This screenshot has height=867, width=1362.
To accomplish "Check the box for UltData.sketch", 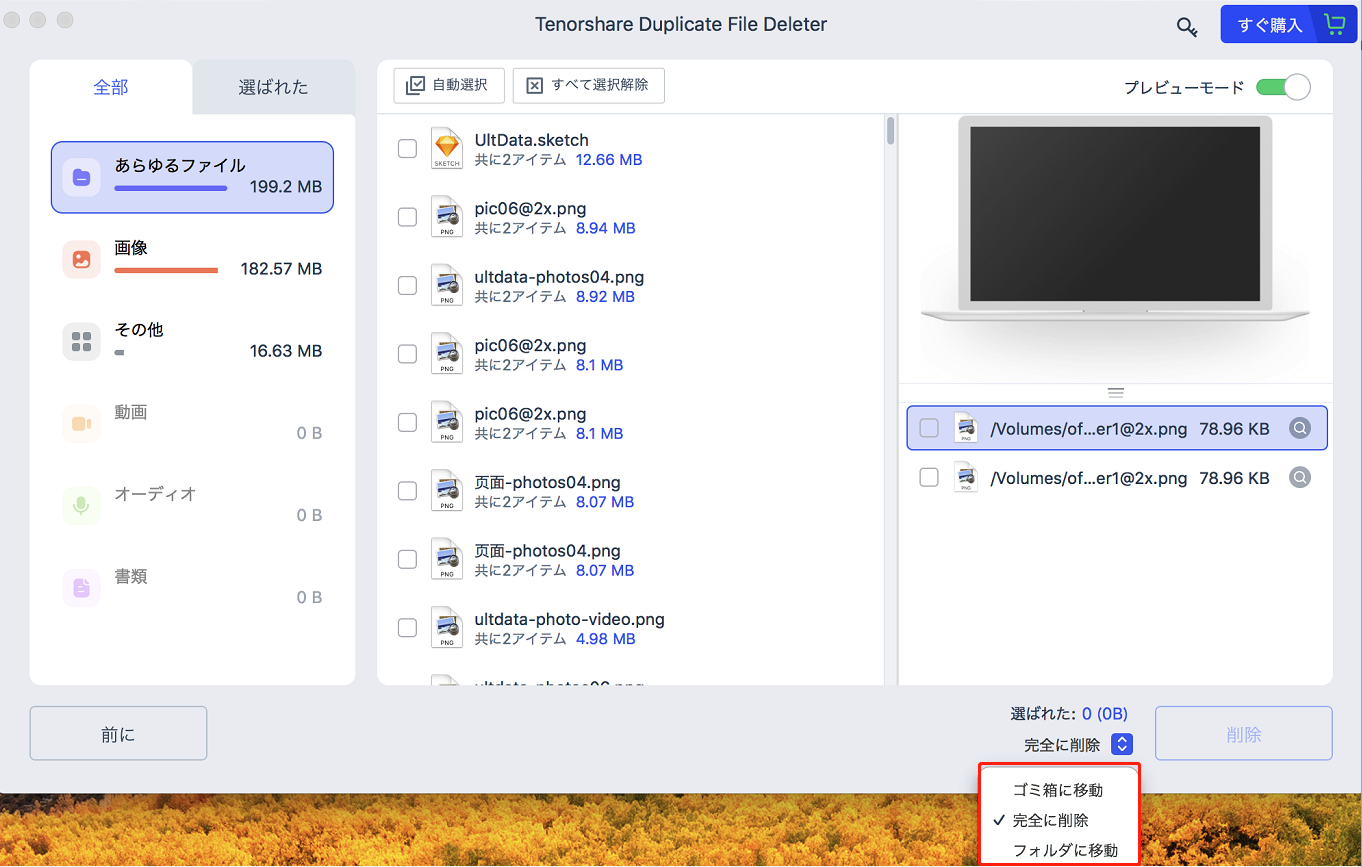I will [407, 149].
